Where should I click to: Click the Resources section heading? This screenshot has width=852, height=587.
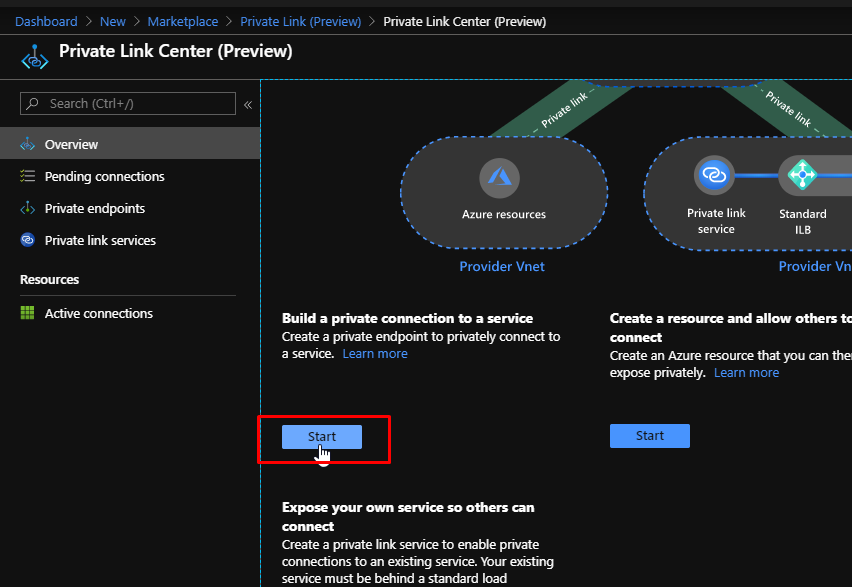[49, 279]
